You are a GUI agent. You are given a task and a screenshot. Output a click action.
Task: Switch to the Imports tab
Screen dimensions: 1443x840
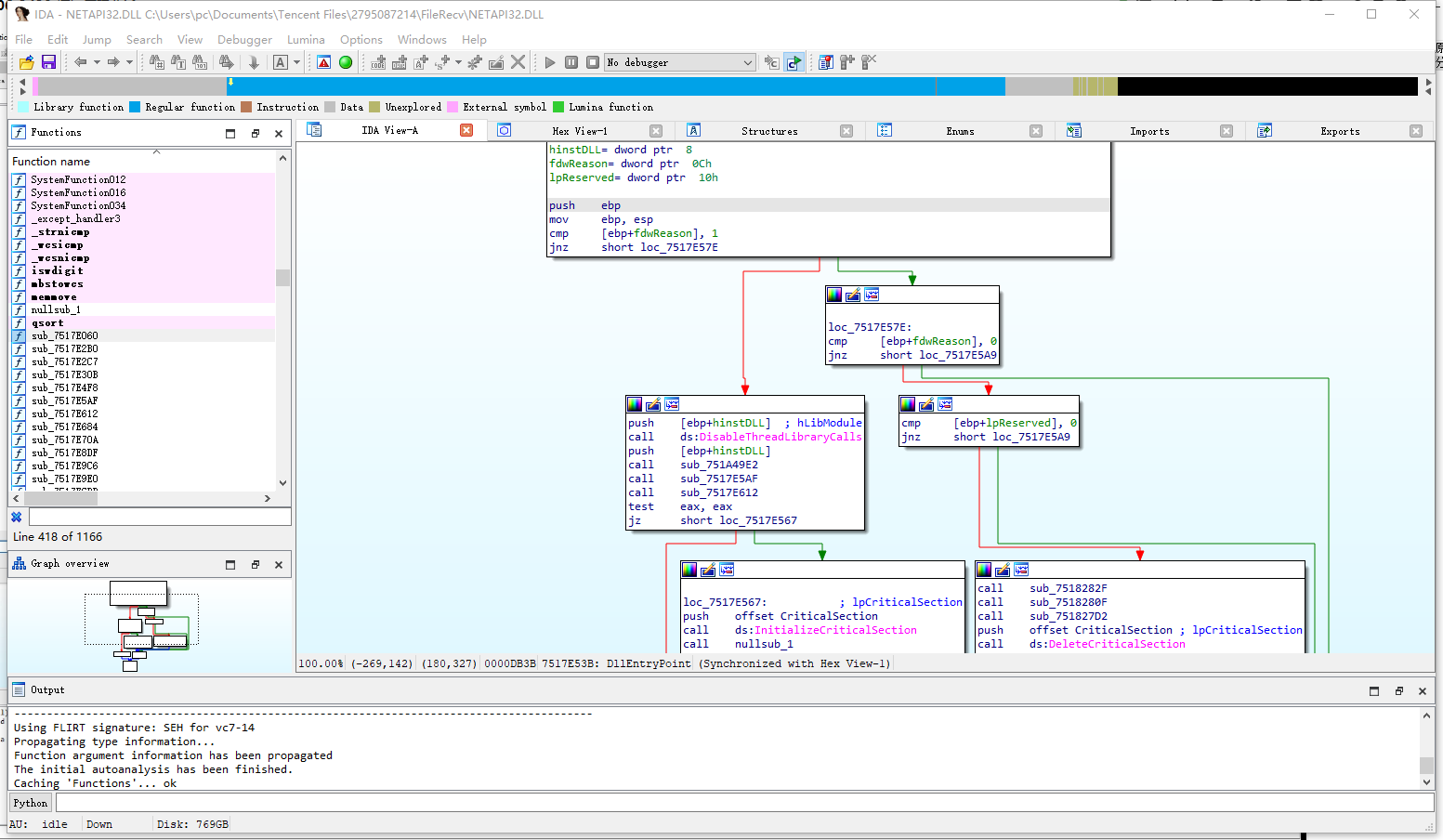[x=1149, y=131]
